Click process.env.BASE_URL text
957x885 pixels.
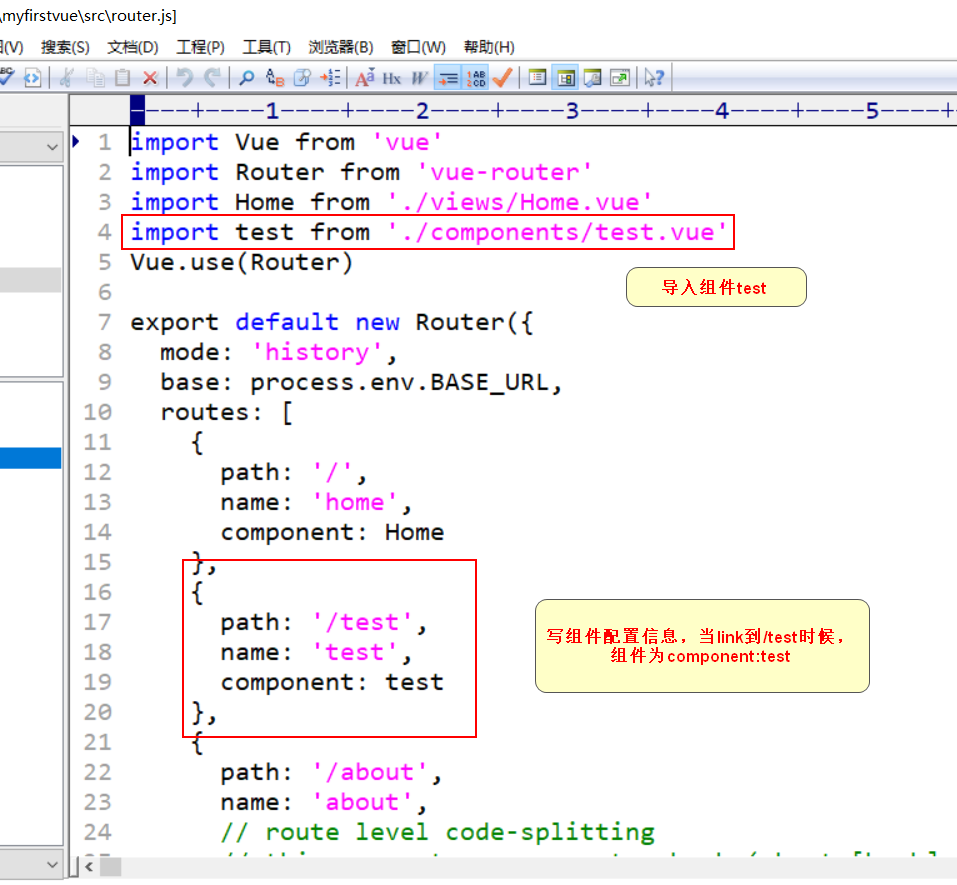pyautogui.click(x=400, y=382)
